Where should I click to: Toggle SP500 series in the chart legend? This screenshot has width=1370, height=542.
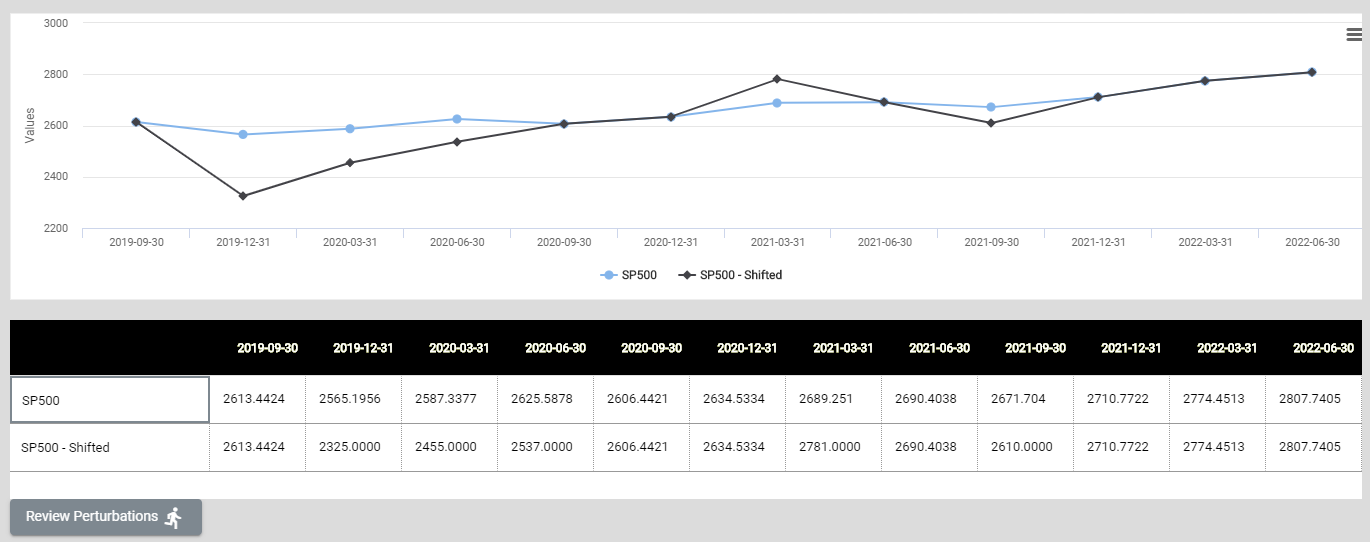[x=629, y=275]
